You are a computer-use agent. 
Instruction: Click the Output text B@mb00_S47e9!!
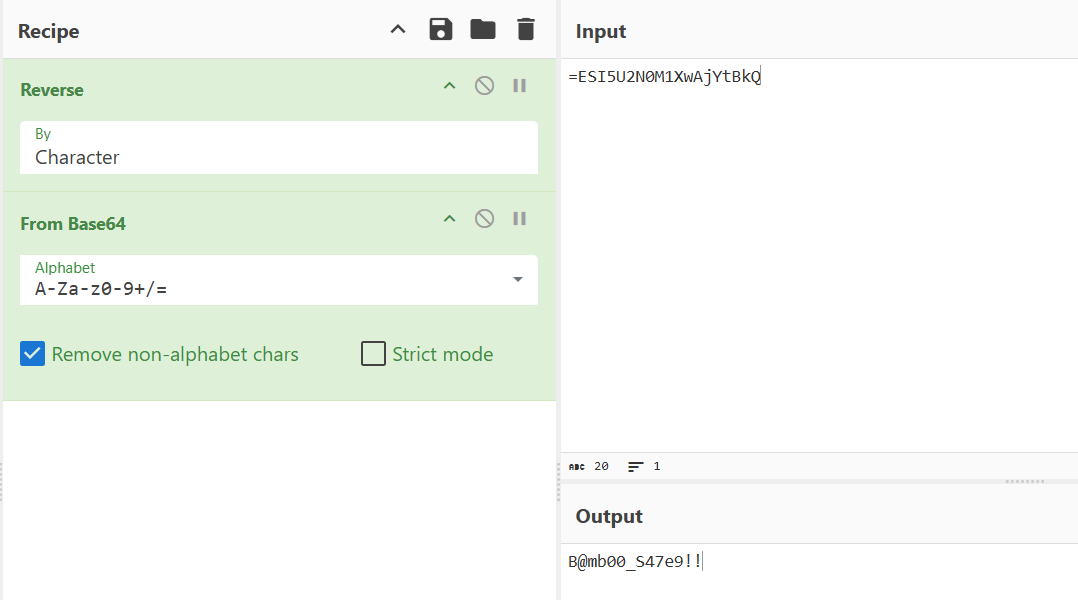[x=635, y=562]
